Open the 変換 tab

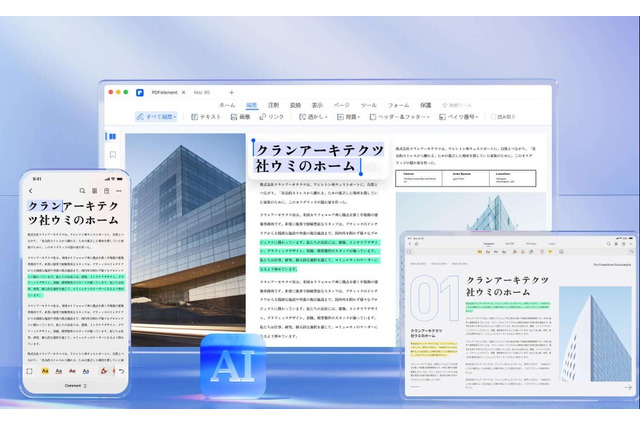[295, 105]
